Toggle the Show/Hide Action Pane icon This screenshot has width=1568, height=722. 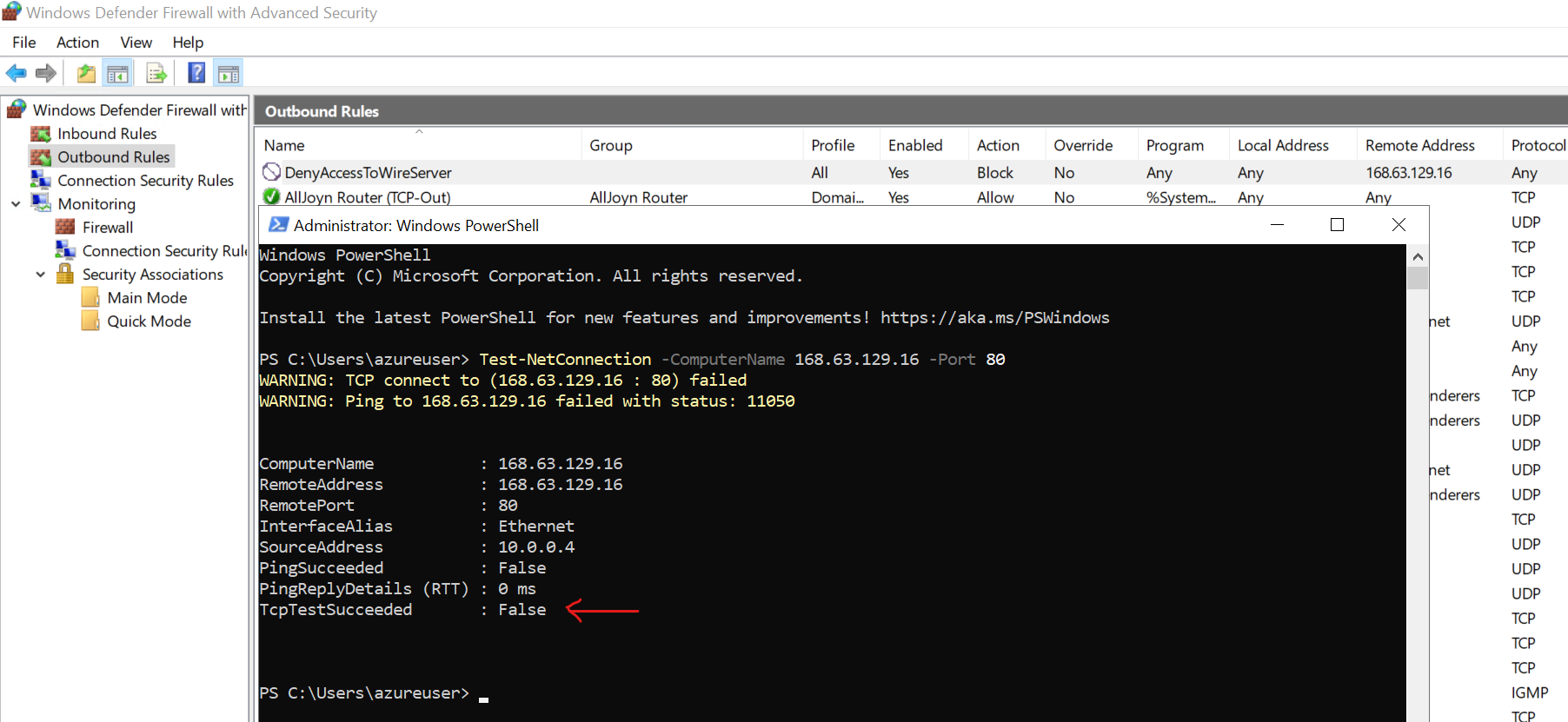(x=229, y=73)
